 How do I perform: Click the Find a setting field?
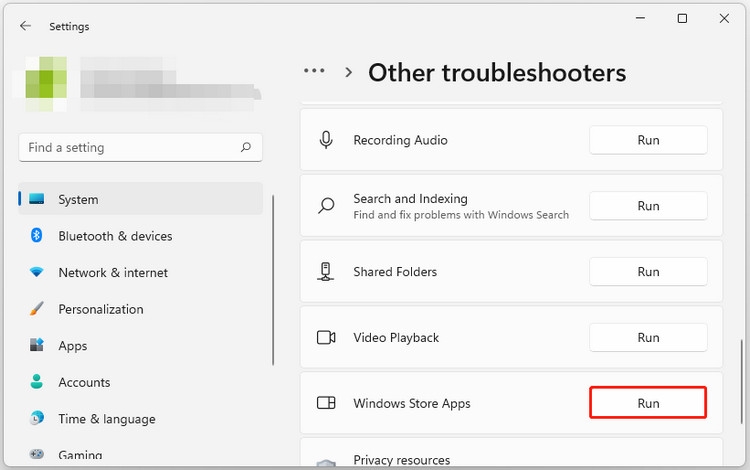[x=140, y=147]
